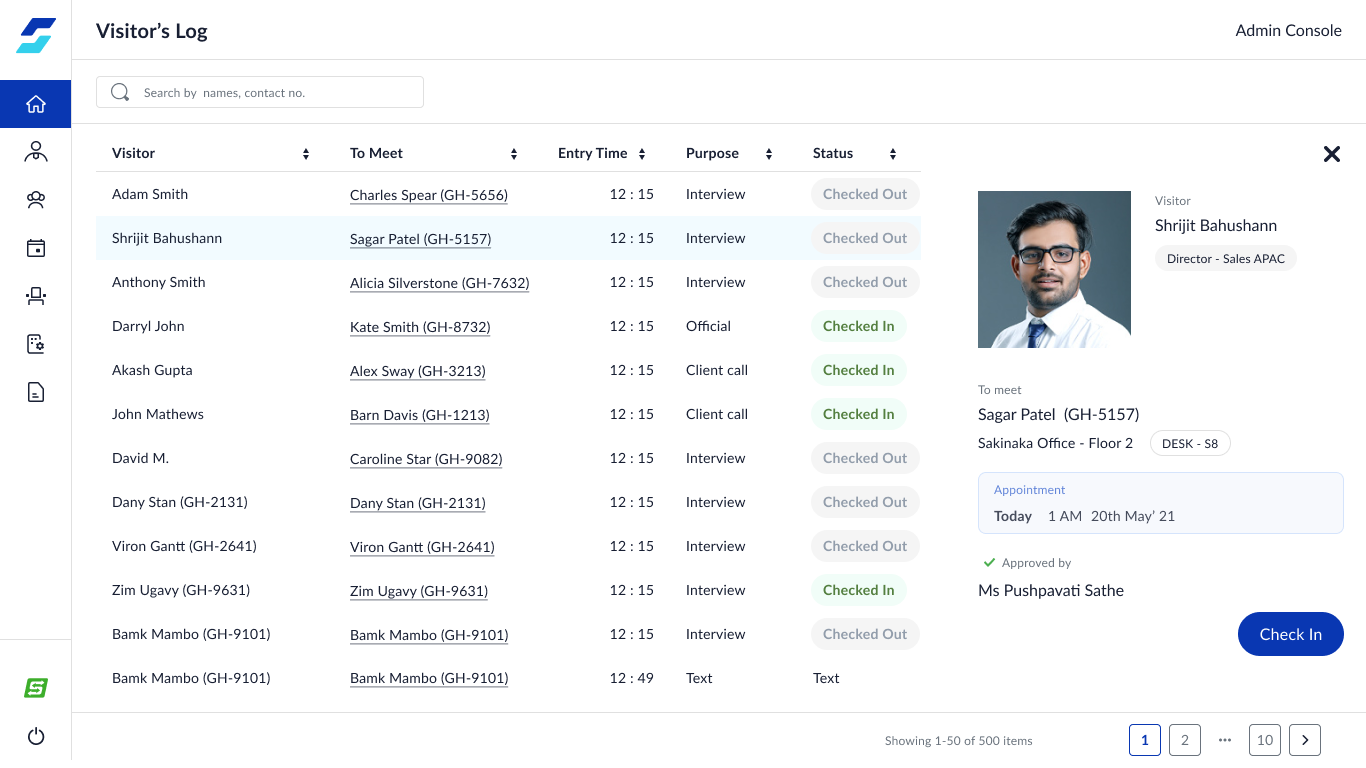Go to page 1
1366x768 pixels.
(1145, 740)
